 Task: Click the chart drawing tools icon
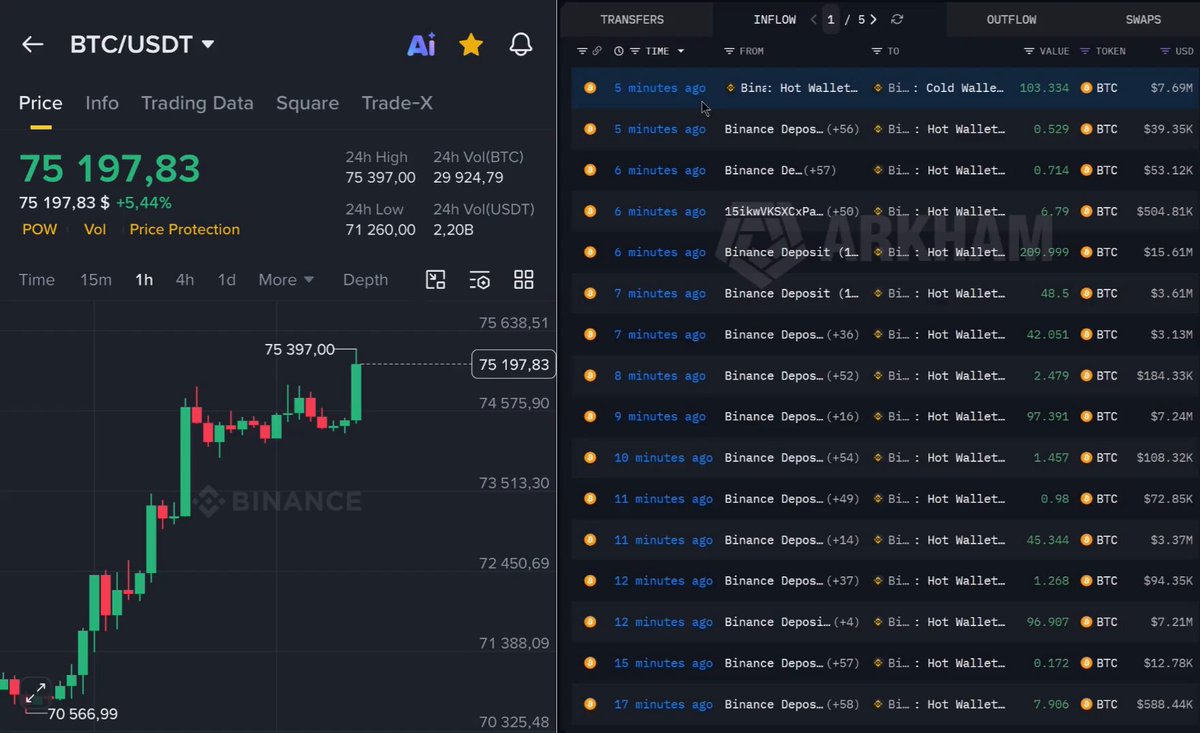pyautogui.click(x=436, y=280)
